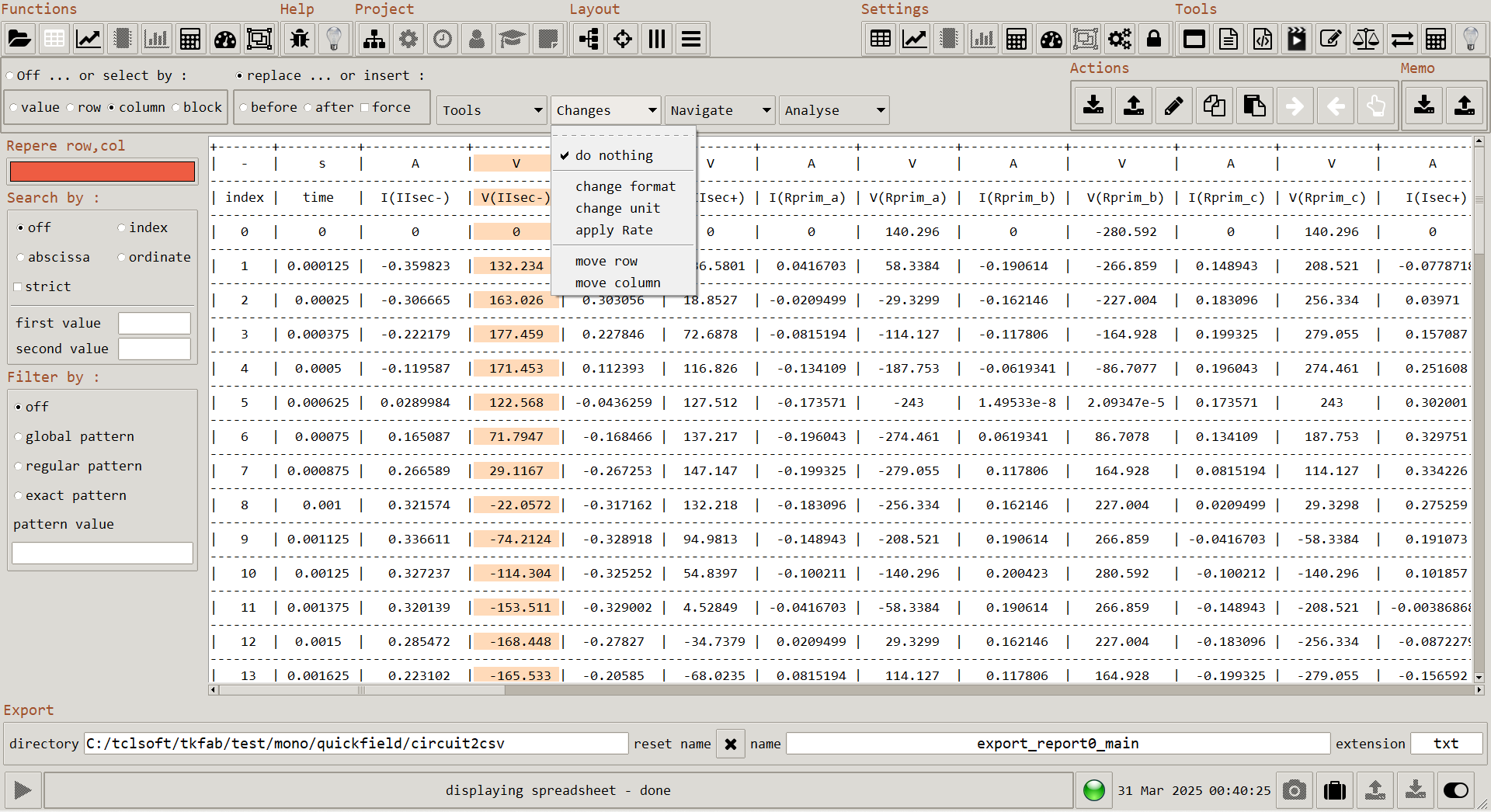Choose 'change unit' menu entry
The width and height of the screenshot is (1491, 812).
[624, 208]
